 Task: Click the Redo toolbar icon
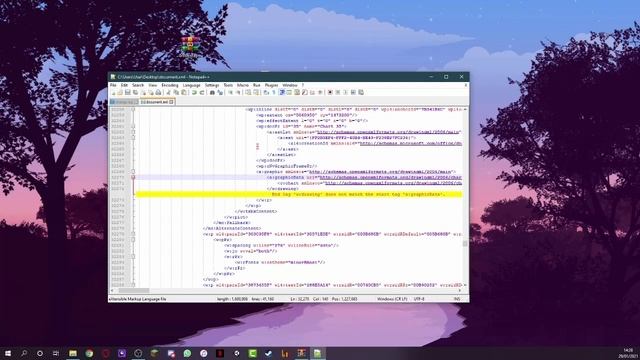coord(202,93)
